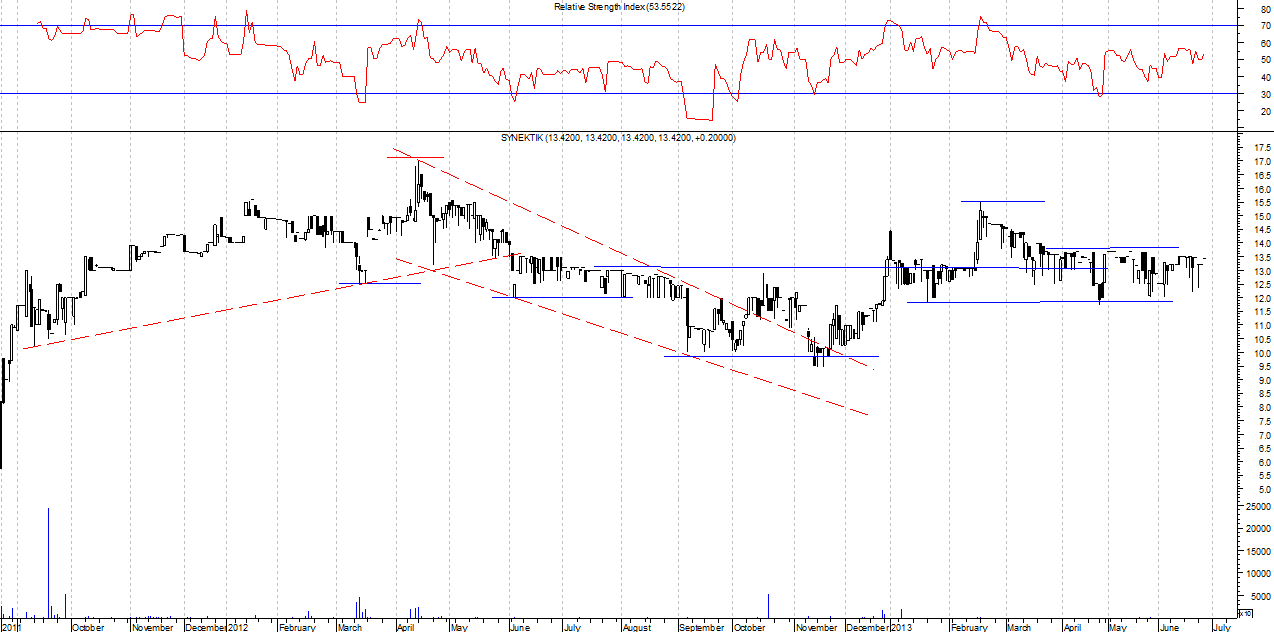Click the 2013 year label on time axis
The image size is (1274, 632).
(x=901, y=627)
